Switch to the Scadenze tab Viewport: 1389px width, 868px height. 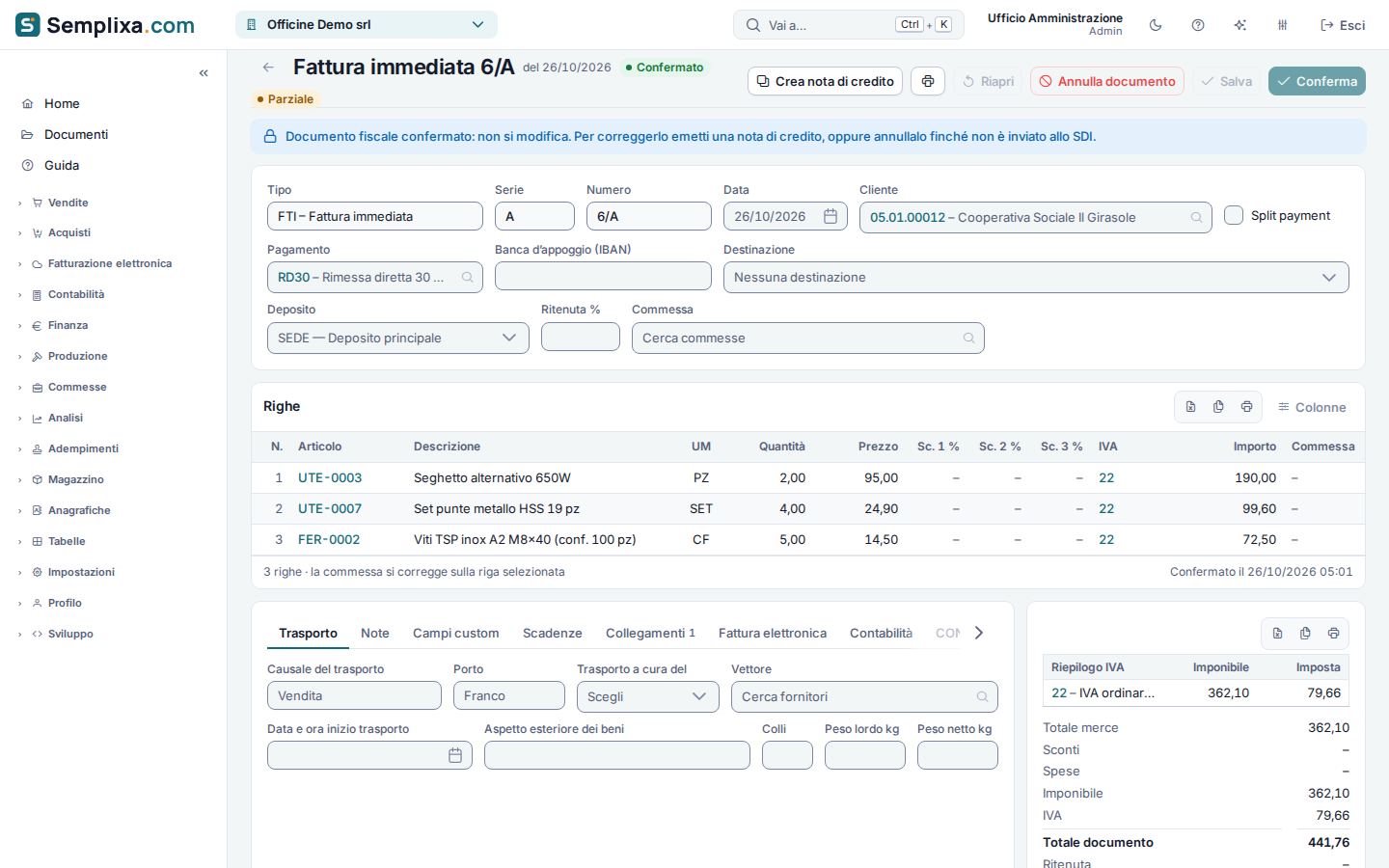(553, 634)
